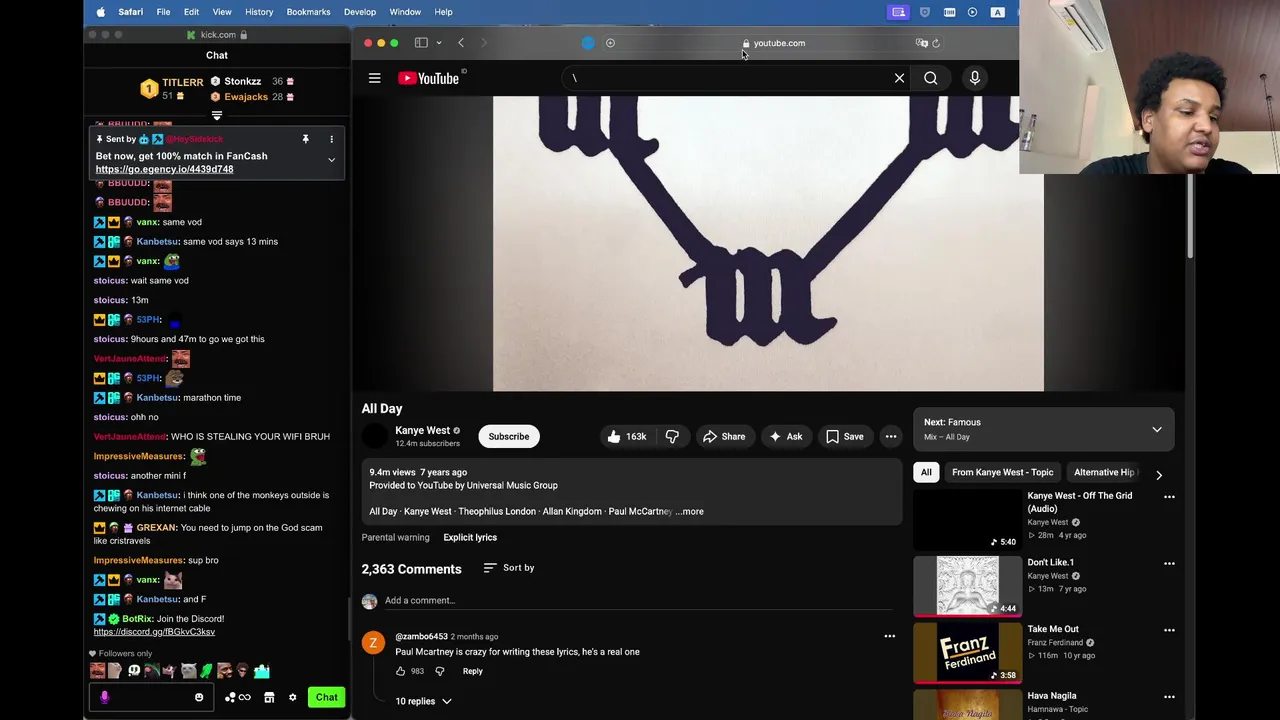Open go.egency.io link in pinned message
The image size is (1280, 720).
coord(164,169)
